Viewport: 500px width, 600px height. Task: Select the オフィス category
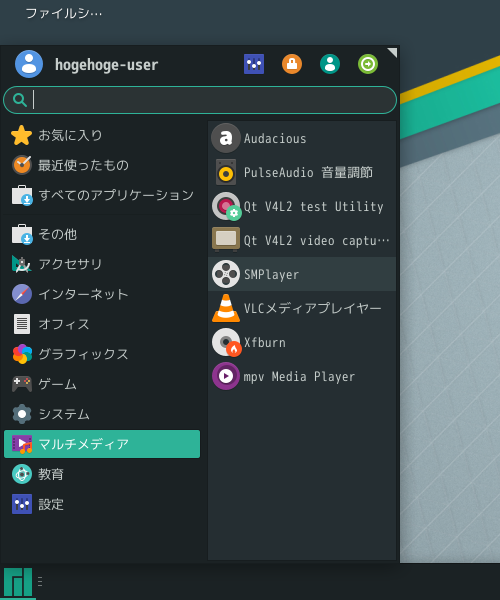(x=102, y=324)
